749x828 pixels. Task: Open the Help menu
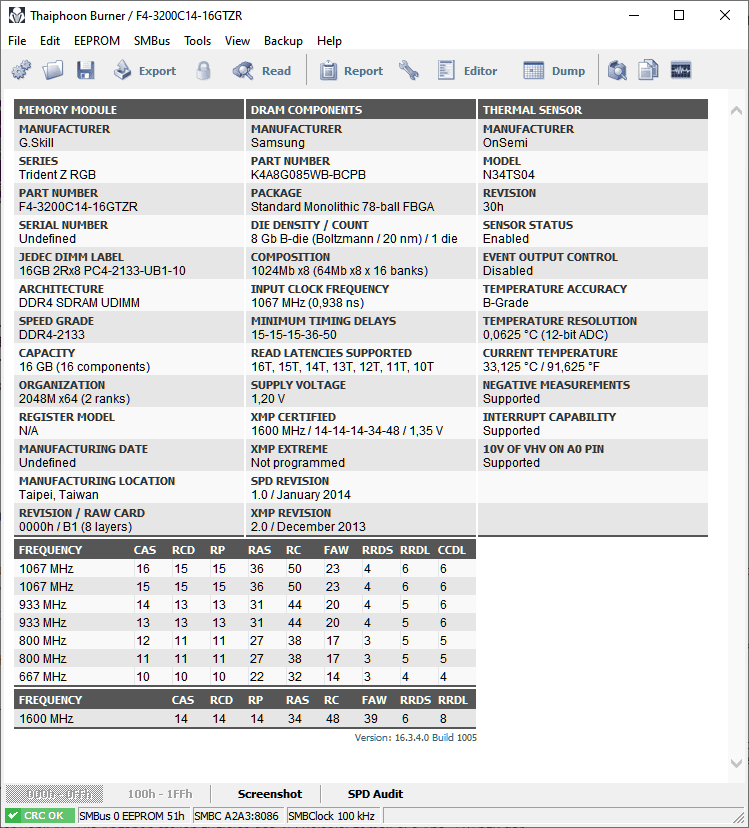coord(329,41)
